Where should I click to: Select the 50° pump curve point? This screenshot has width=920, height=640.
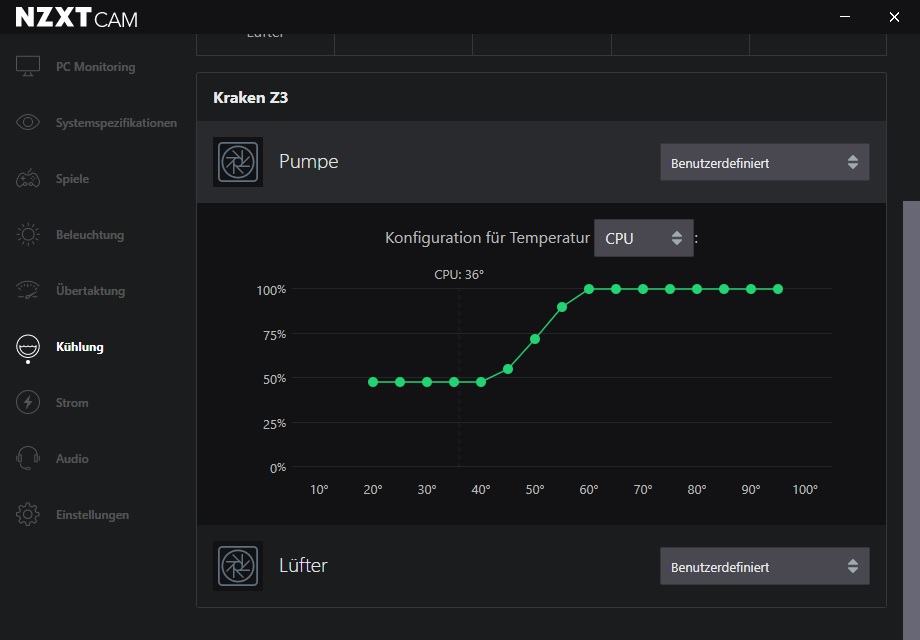pyautogui.click(x=535, y=339)
